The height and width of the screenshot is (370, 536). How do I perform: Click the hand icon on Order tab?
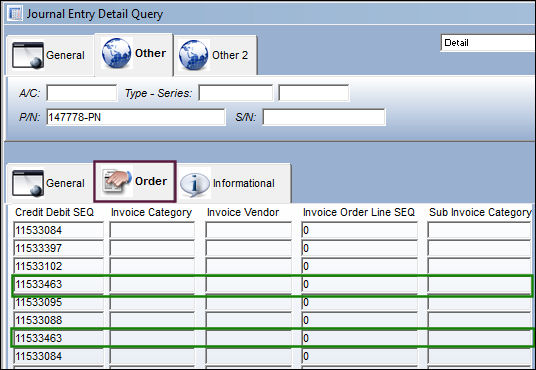click(x=117, y=181)
